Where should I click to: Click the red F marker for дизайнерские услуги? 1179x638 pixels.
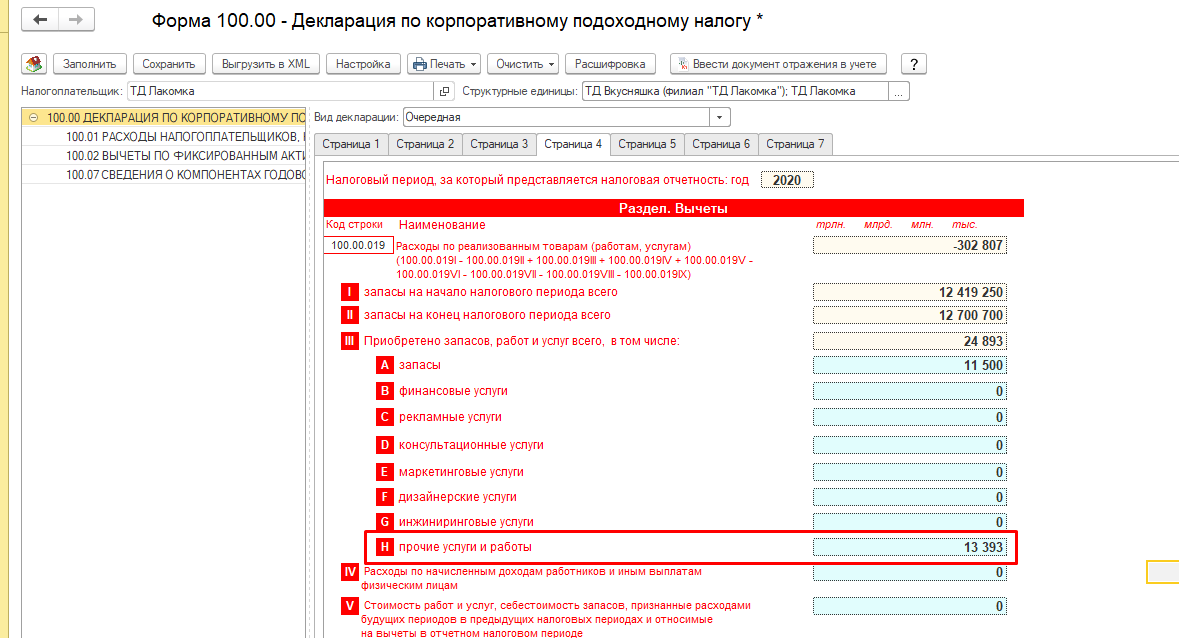pos(384,497)
